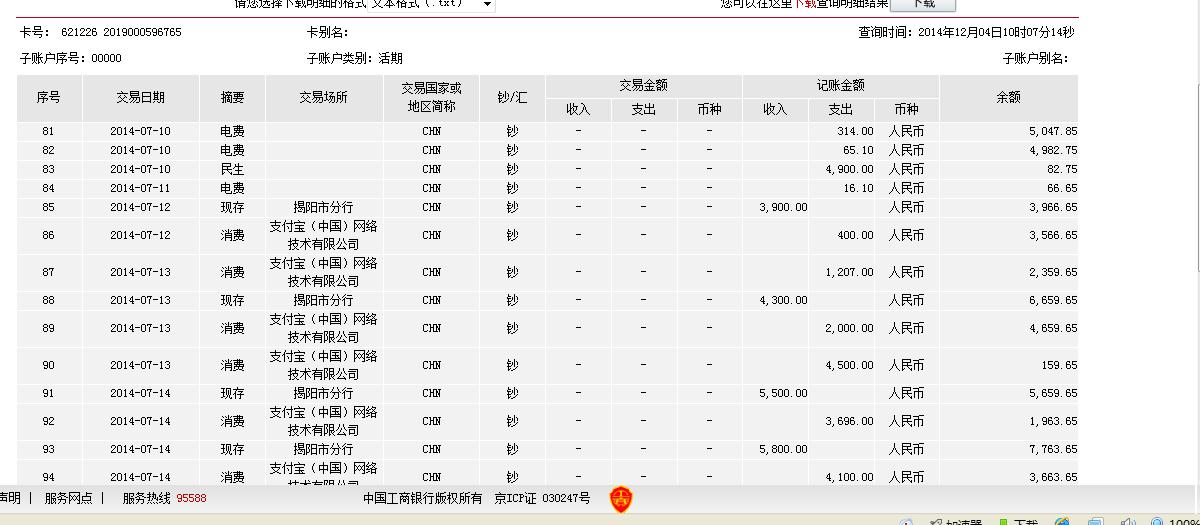Click expense amount 3,696.00 in row 92
Screen dimensions: 1200x525
tap(849, 421)
